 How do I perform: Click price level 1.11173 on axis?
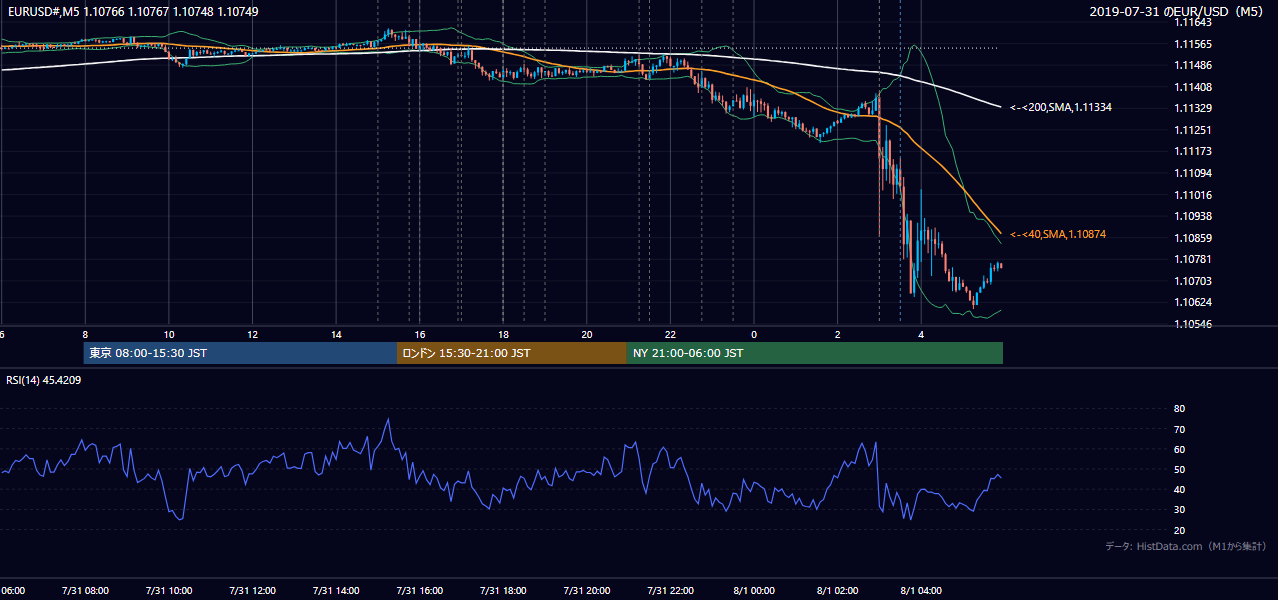pyautogui.click(x=1192, y=151)
